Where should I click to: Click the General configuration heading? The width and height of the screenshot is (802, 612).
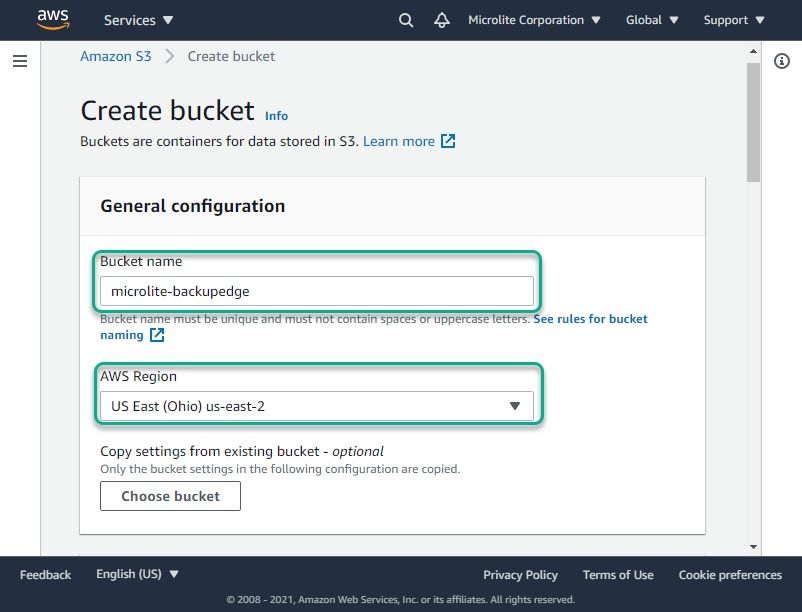(x=193, y=206)
